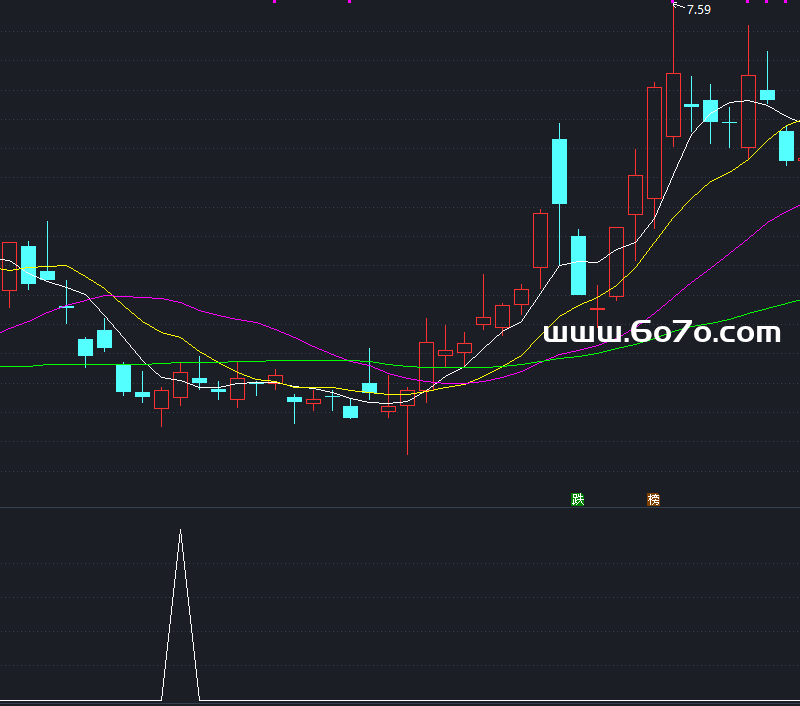The image size is (800, 706).
Task: Click the arrow pointing to the 7.59 high
Action: [x=677, y=7]
